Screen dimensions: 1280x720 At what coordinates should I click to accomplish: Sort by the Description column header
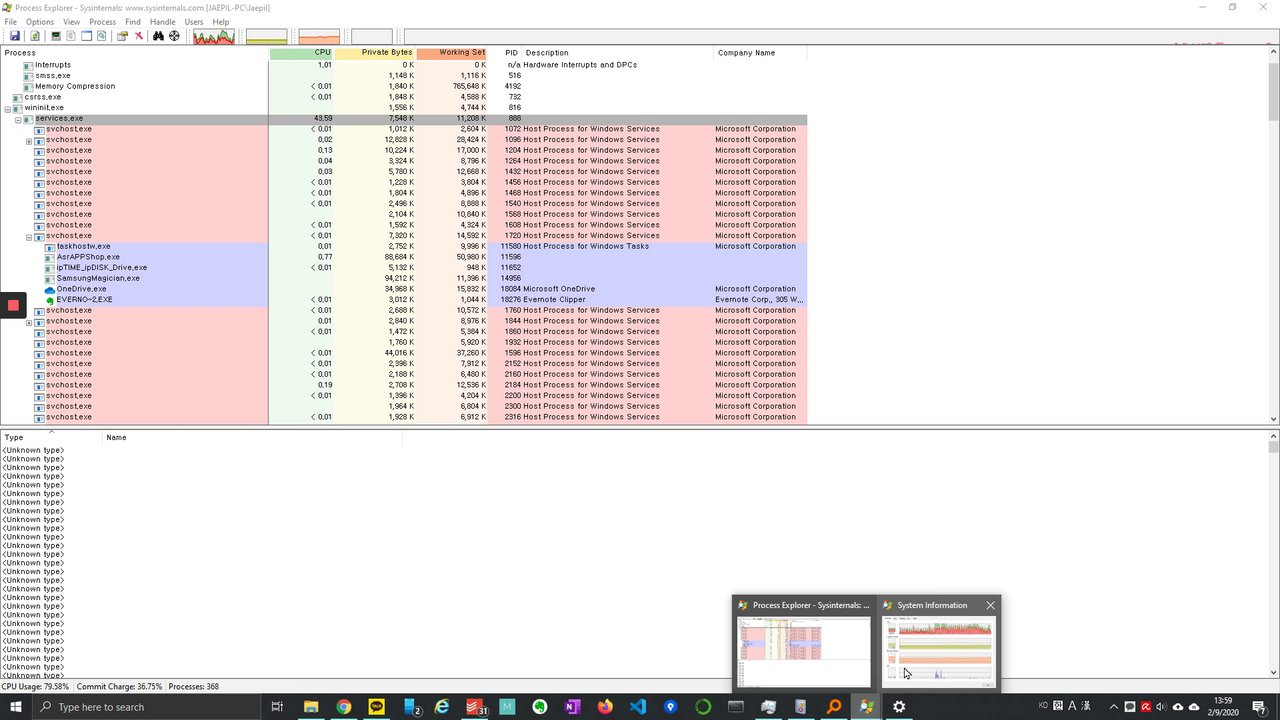(618, 53)
